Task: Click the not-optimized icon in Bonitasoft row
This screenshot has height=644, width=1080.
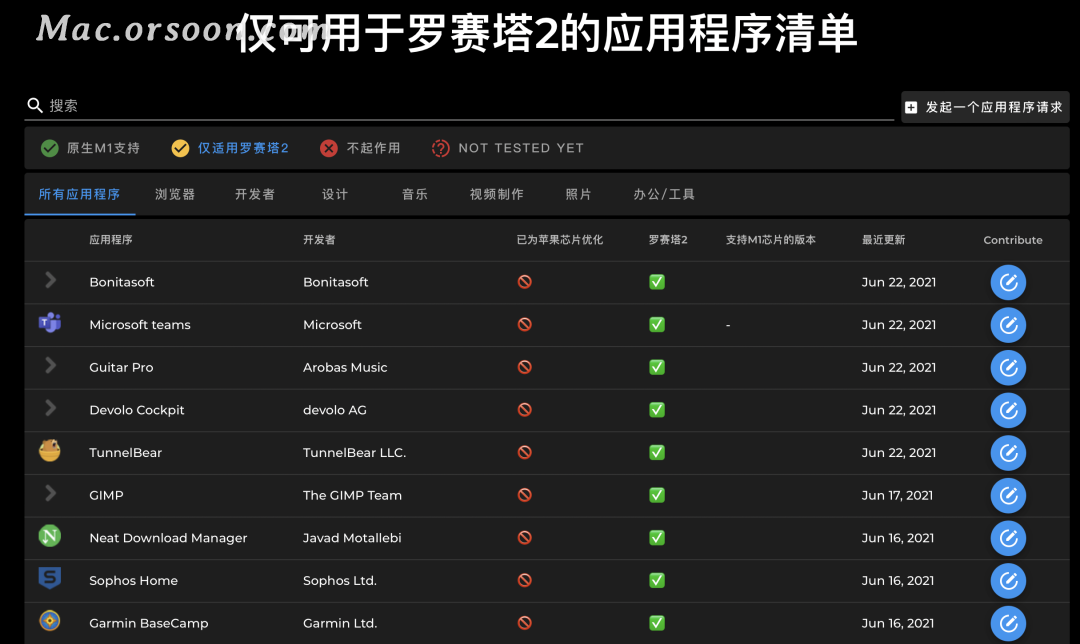Action: pyautogui.click(x=525, y=282)
